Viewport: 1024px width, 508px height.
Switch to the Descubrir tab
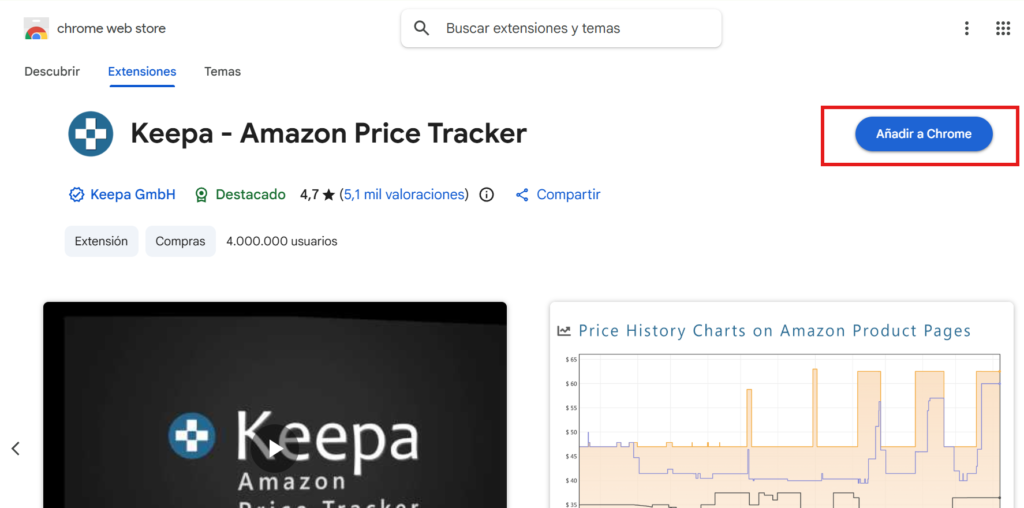tap(52, 72)
